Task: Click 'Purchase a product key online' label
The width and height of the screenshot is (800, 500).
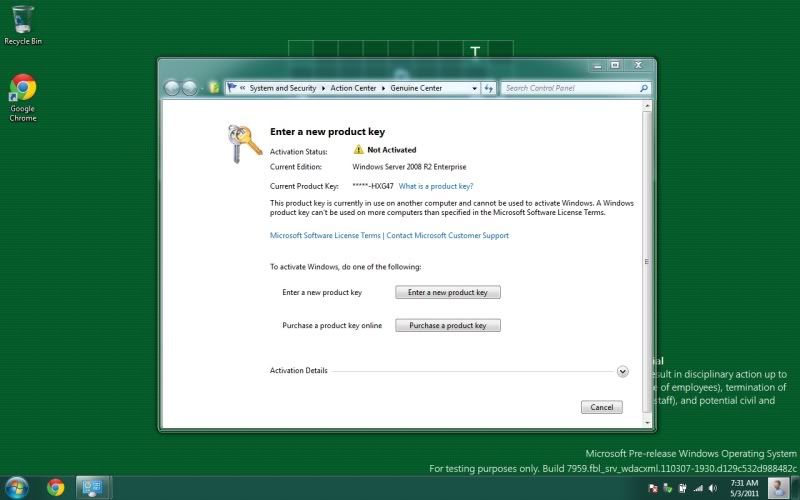Action: tap(332, 326)
